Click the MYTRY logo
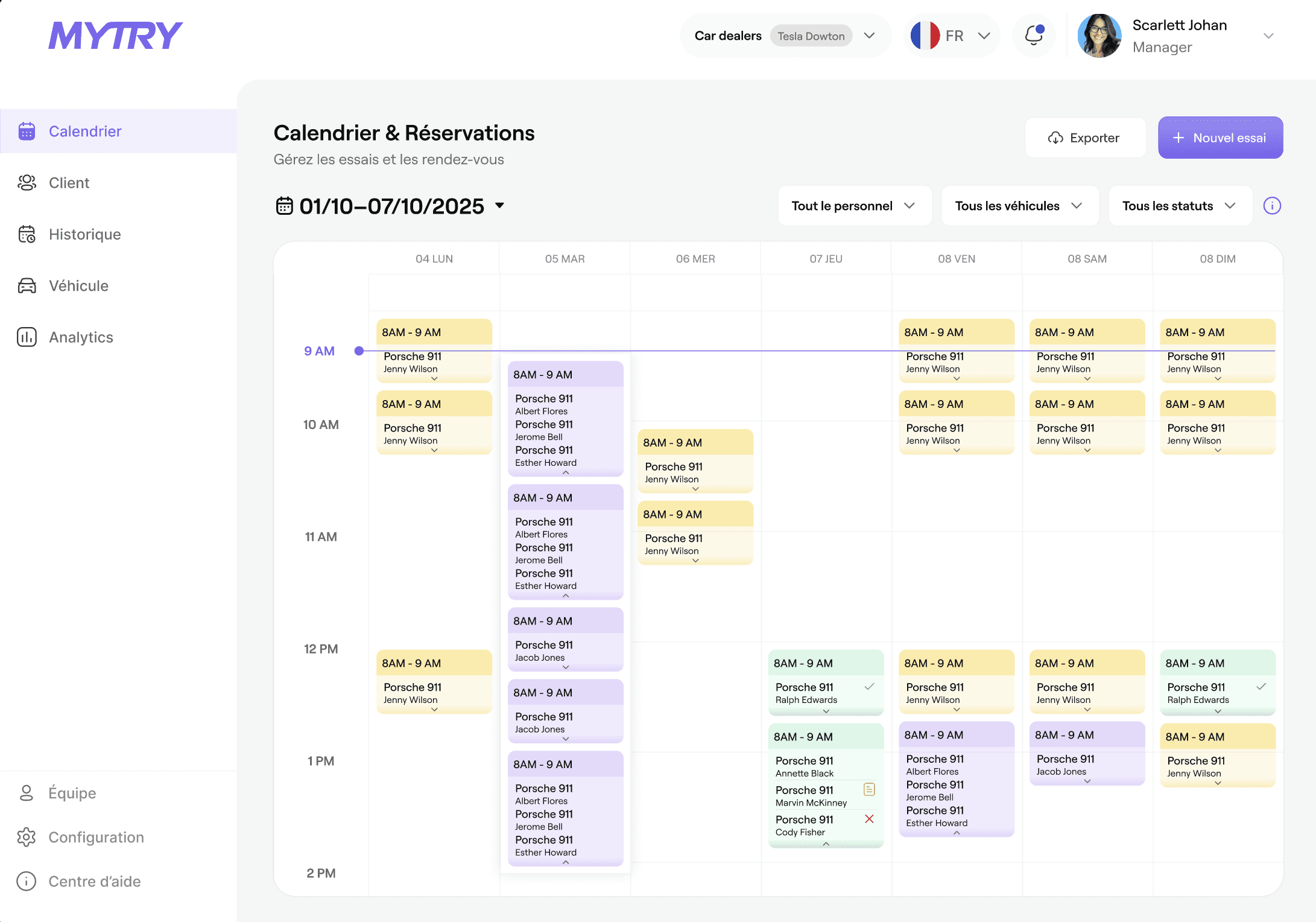 [x=115, y=36]
